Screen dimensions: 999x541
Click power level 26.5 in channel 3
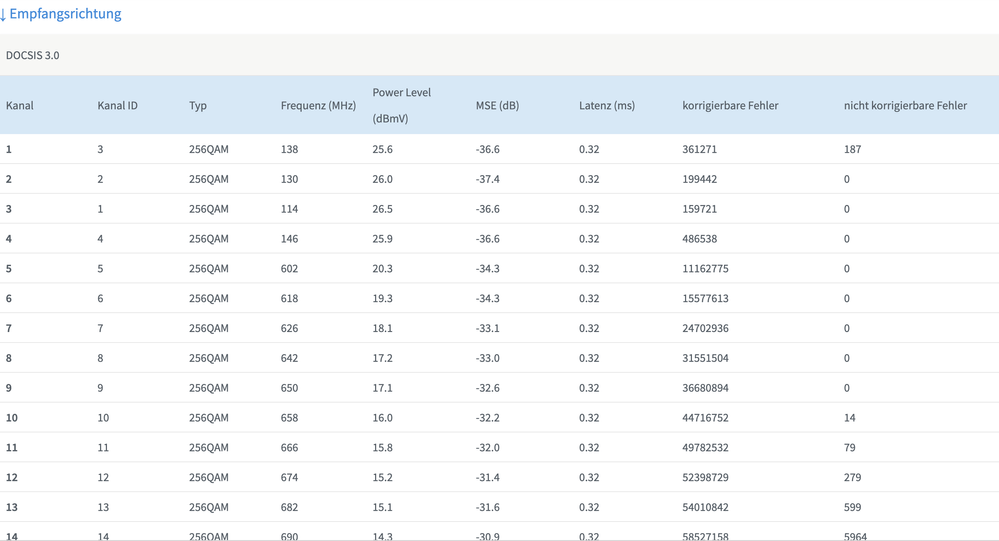tap(382, 209)
